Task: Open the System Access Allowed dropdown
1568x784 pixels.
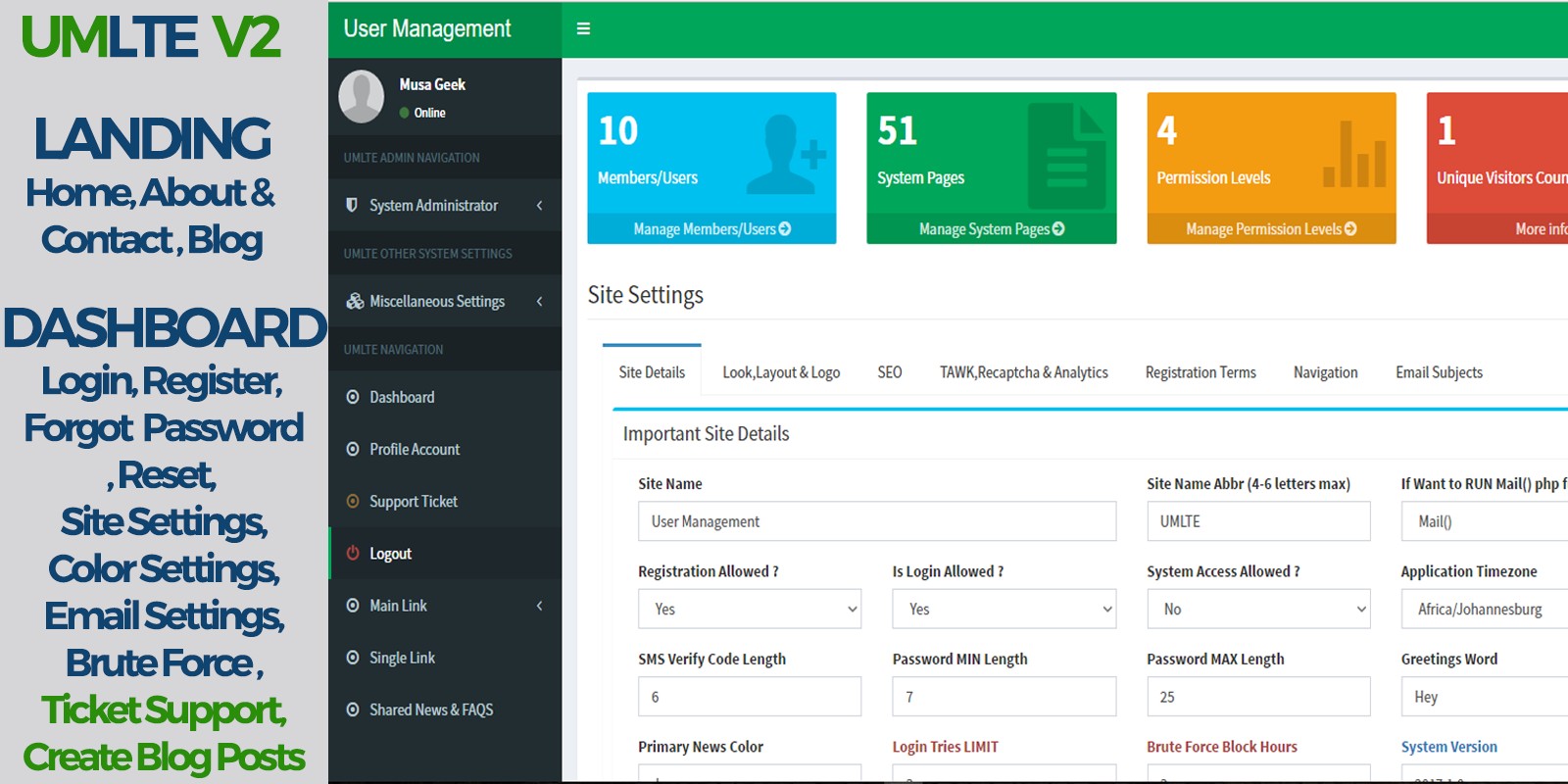Action: [1258, 609]
